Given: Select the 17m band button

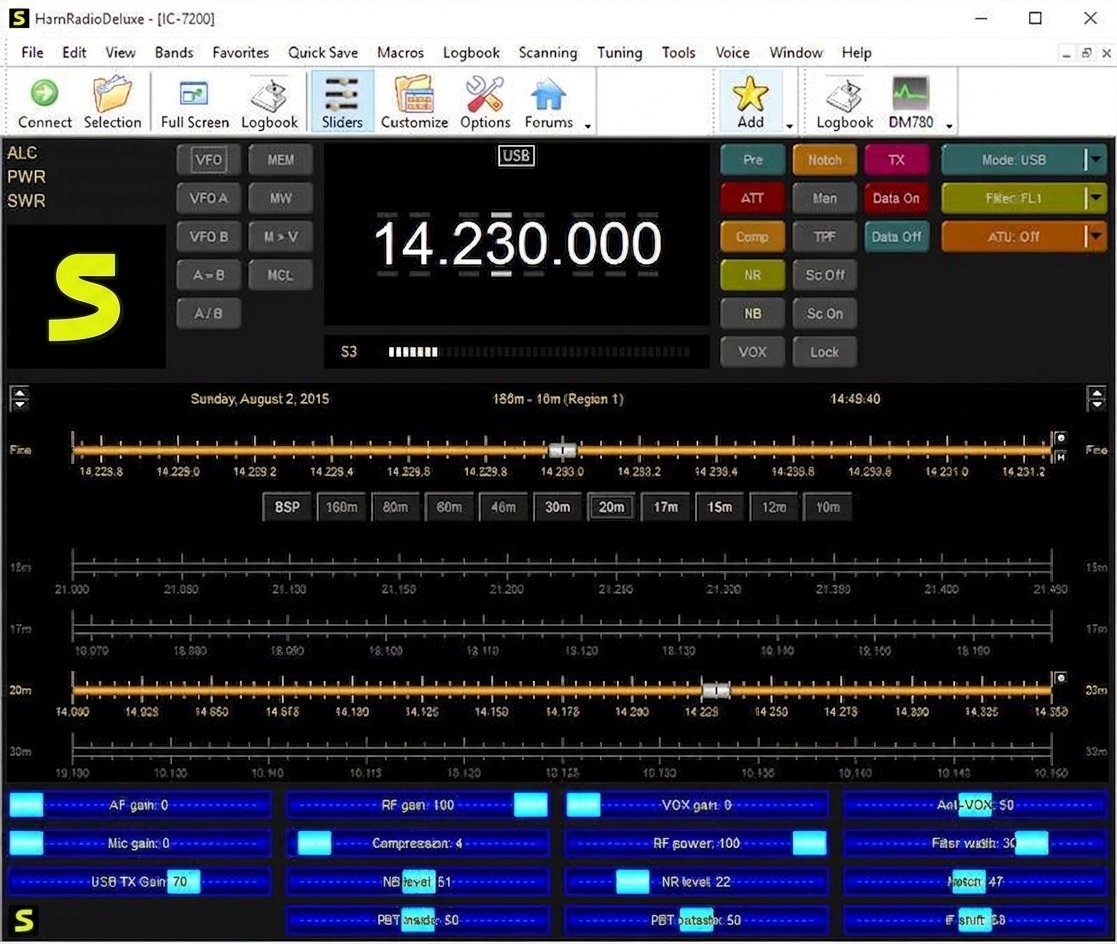Looking at the screenshot, I should pyautogui.click(x=665, y=507).
